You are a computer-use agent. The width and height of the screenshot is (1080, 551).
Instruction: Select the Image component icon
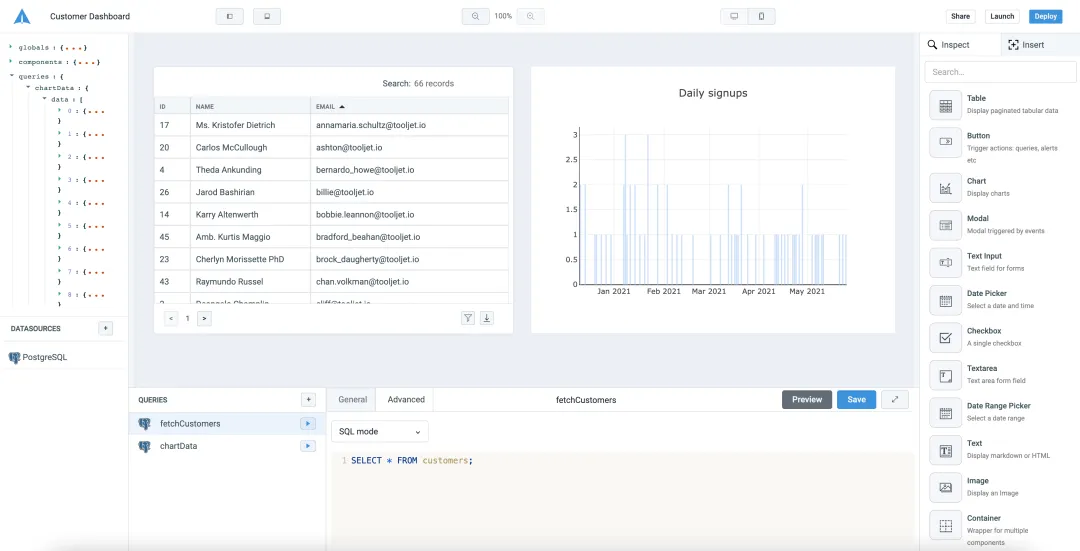tap(946, 487)
